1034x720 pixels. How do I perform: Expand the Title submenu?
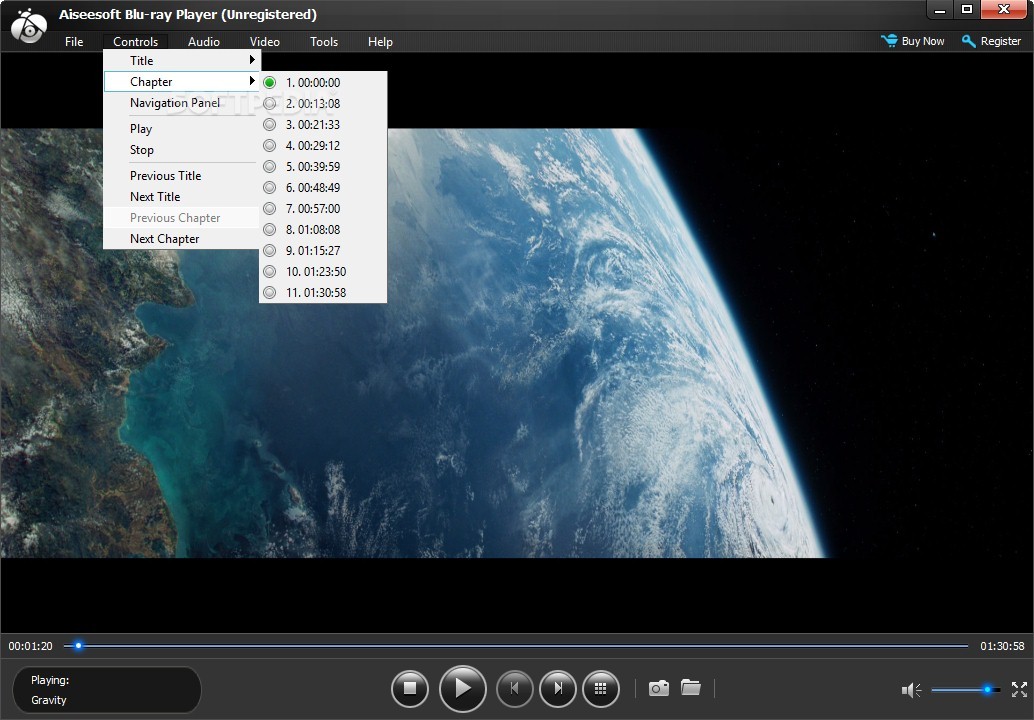(181, 61)
